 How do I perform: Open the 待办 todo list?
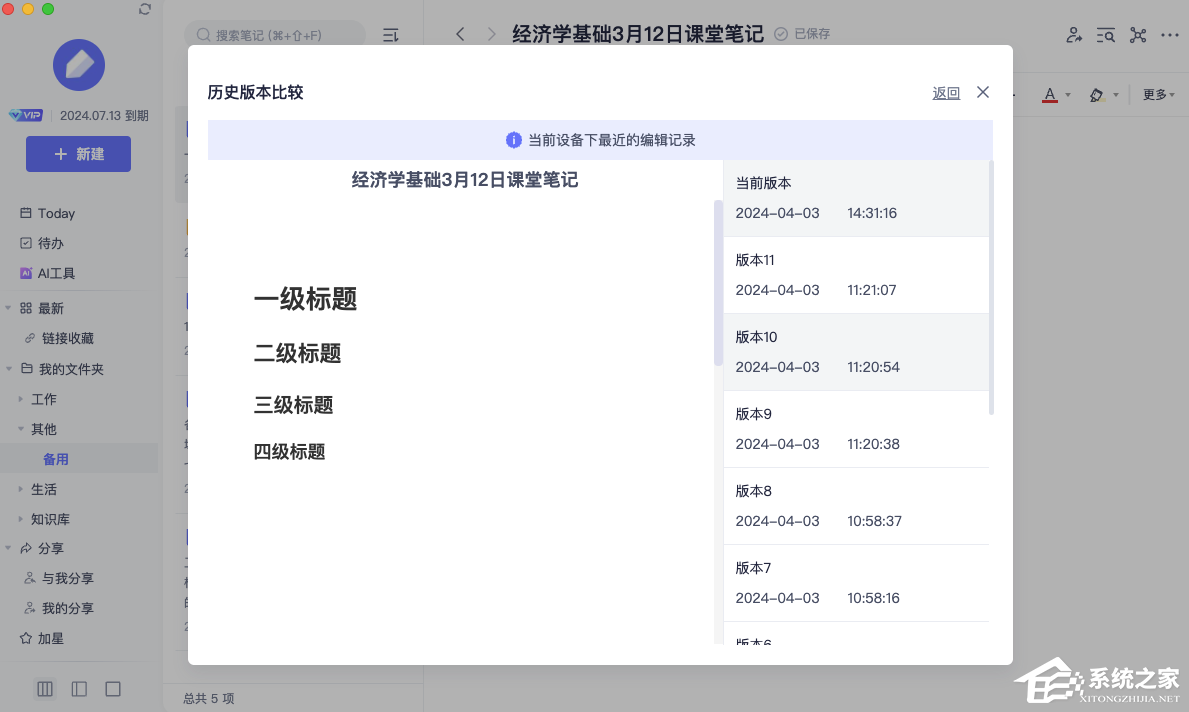(x=42, y=243)
